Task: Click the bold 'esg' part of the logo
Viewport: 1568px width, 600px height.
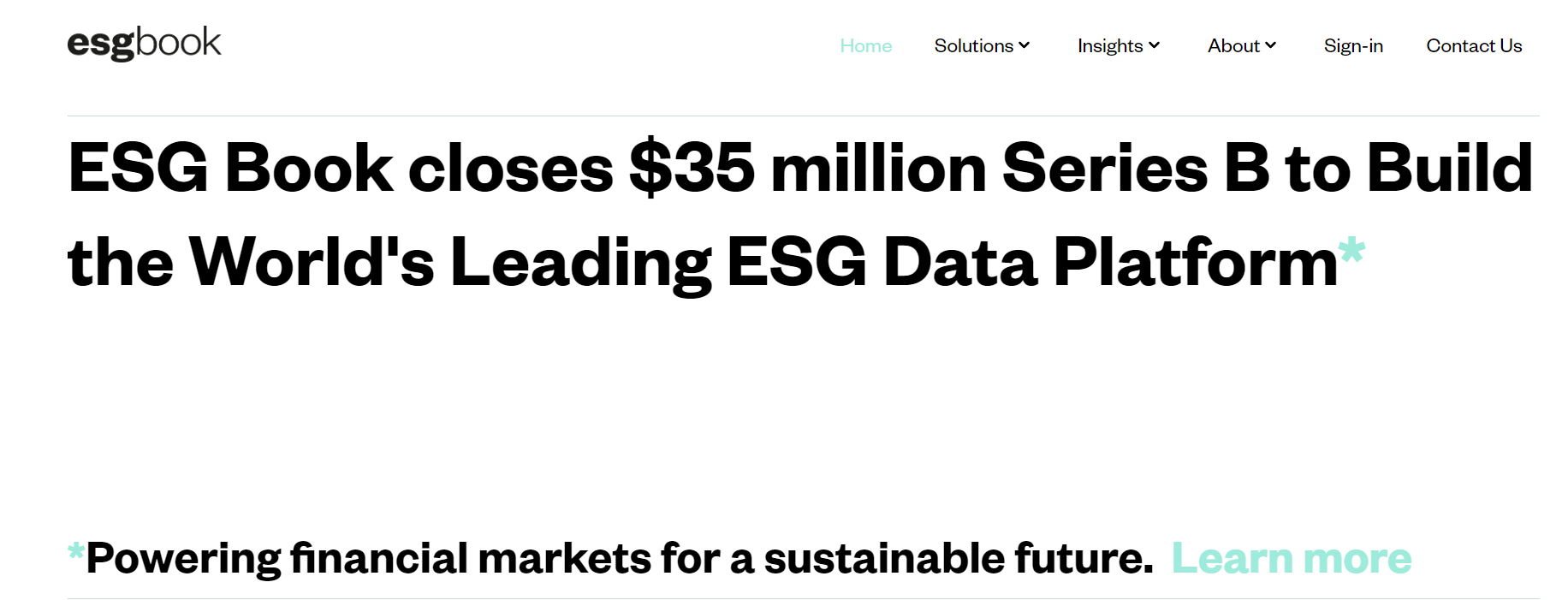Action: pyautogui.click(x=101, y=45)
